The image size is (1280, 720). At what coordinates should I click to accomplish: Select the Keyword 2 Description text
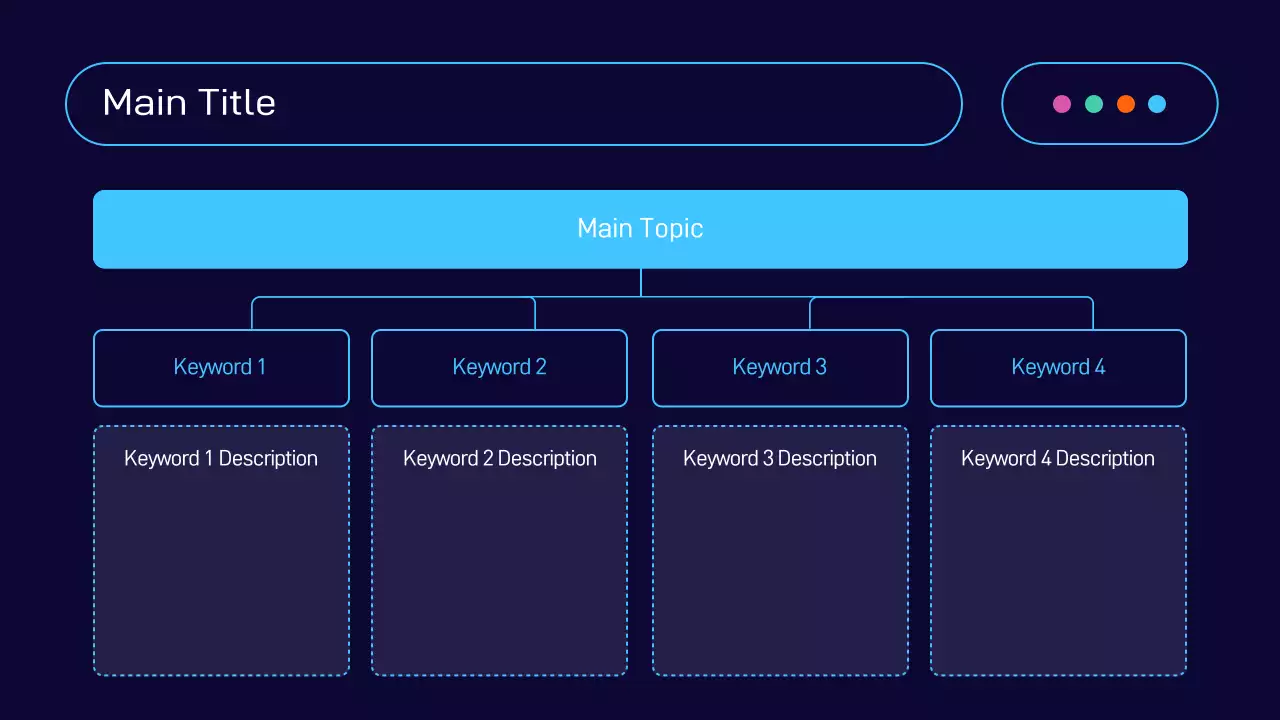(x=499, y=459)
